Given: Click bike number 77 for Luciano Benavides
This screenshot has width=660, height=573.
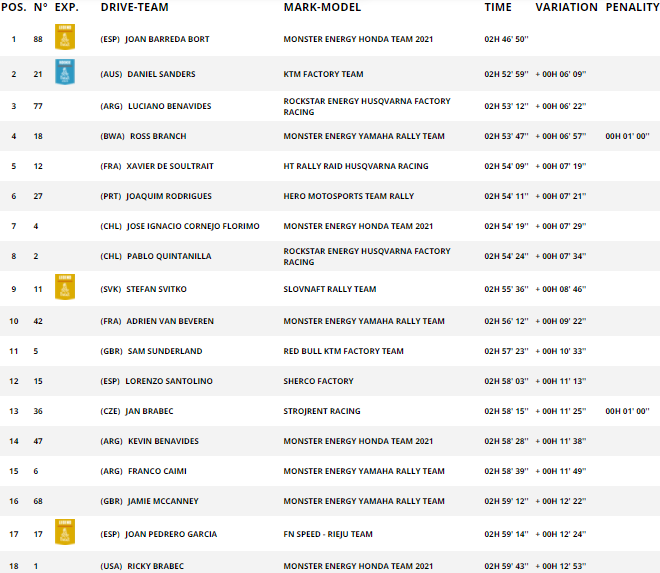Looking at the screenshot, I should click(38, 106).
